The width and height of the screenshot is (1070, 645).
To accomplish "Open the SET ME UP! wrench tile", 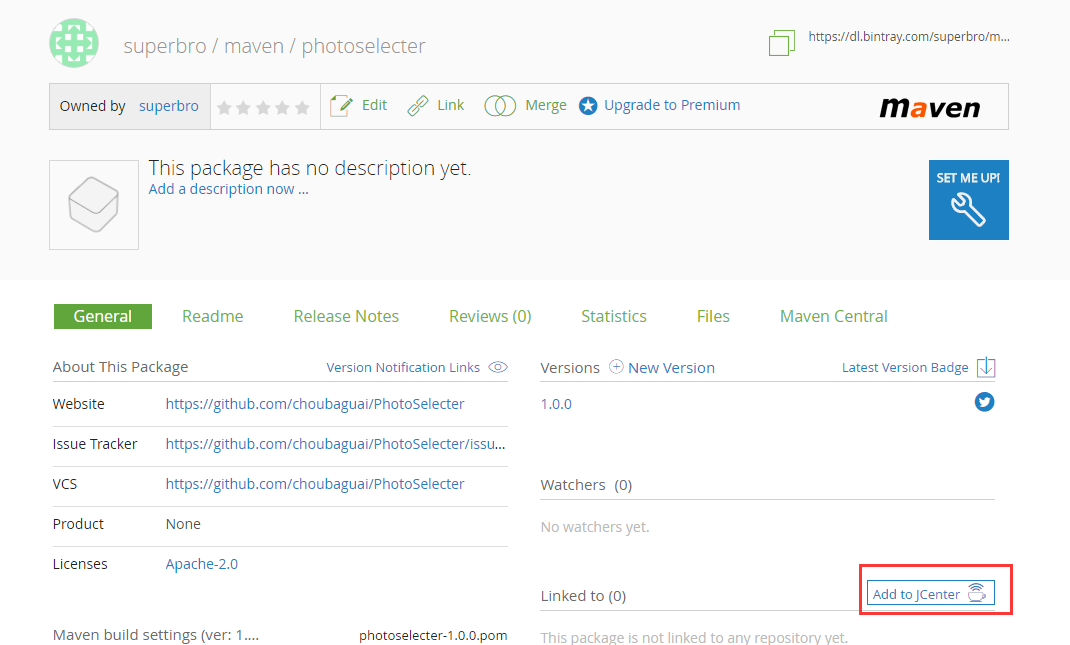I will click(x=968, y=200).
